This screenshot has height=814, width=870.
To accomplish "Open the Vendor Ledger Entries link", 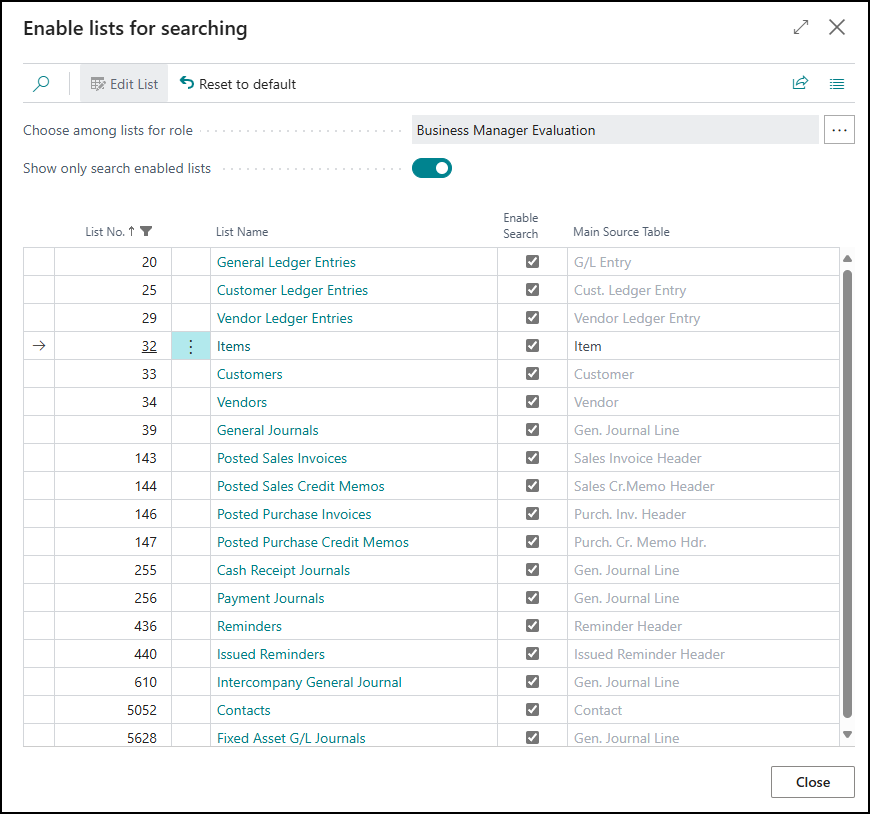I will (x=285, y=318).
